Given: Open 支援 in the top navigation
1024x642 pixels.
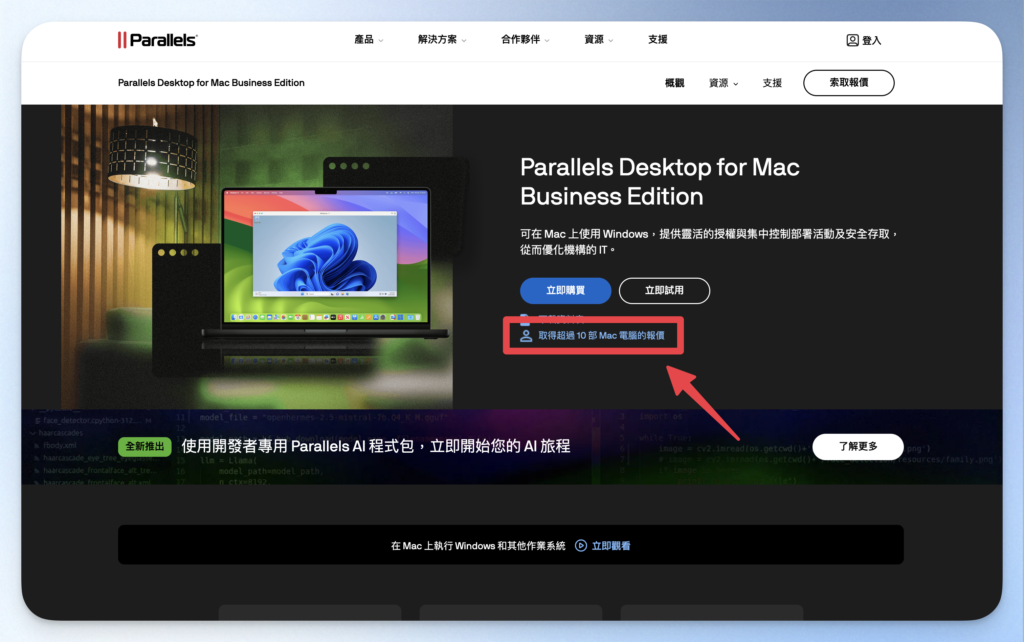Looking at the screenshot, I should (658, 40).
